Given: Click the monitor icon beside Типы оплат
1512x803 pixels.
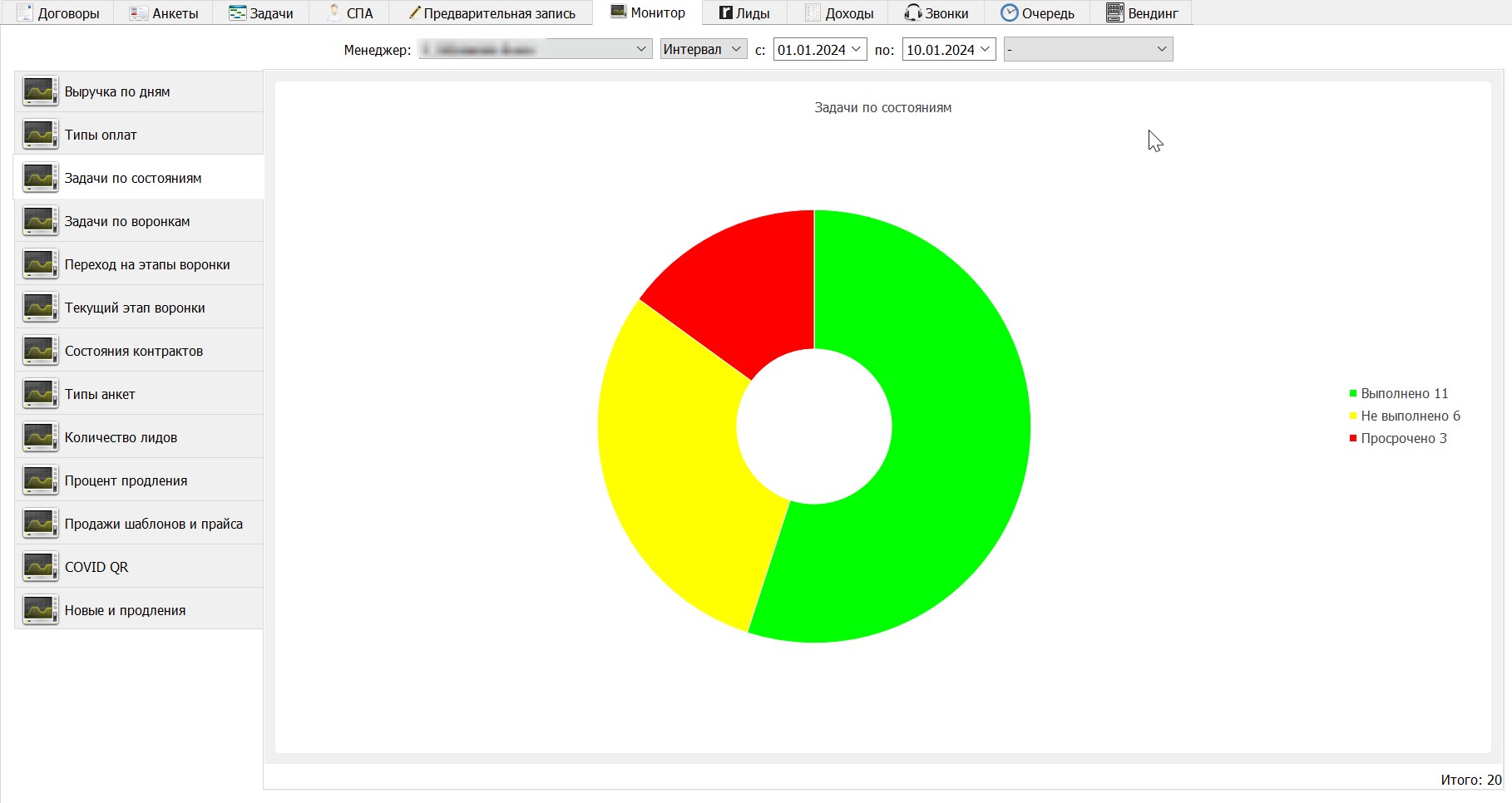Looking at the screenshot, I should [x=40, y=135].
